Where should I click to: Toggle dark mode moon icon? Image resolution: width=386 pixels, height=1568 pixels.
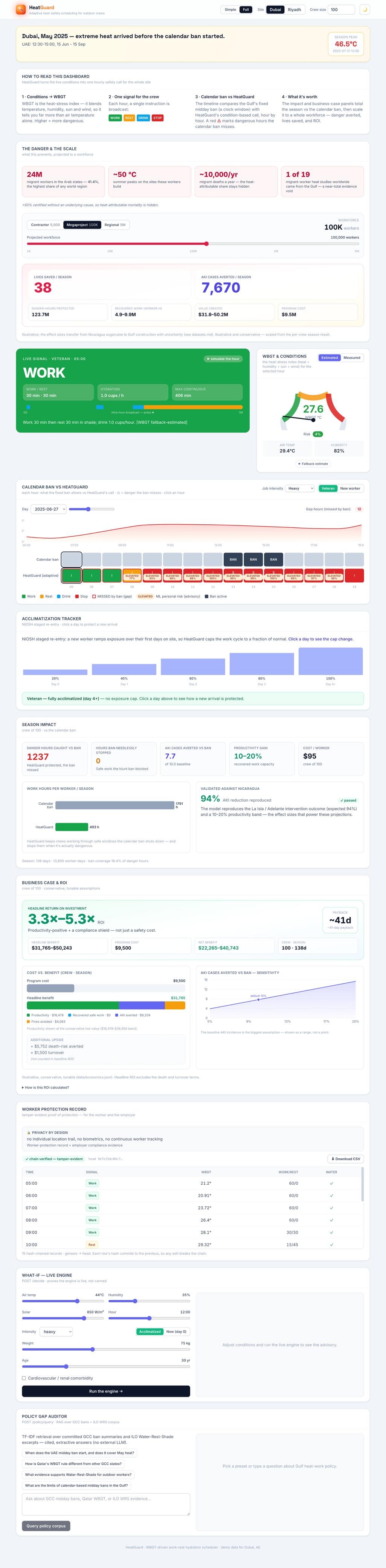pos(365,10)
